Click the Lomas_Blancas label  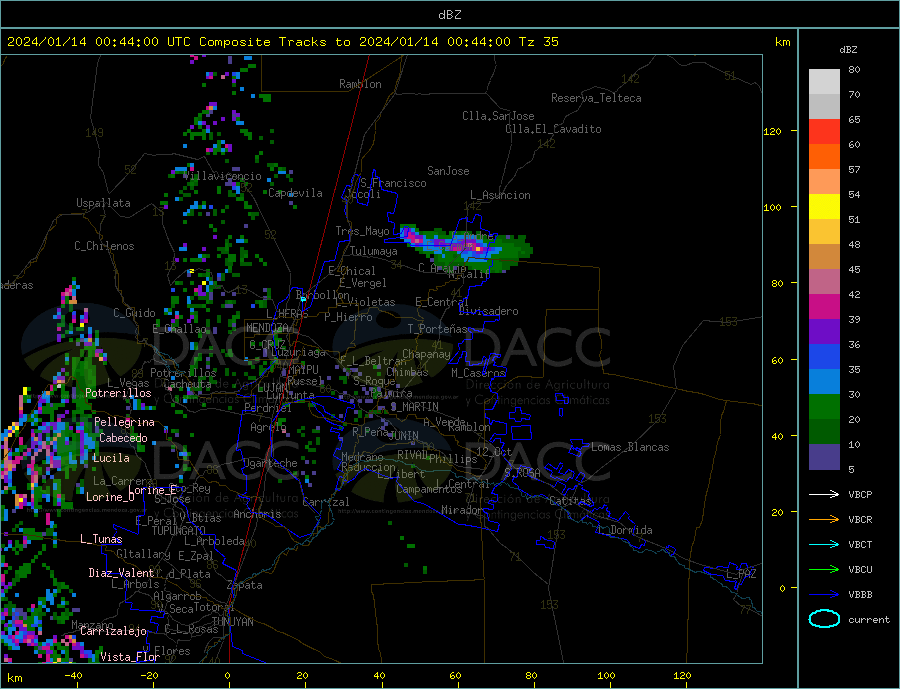tap(630, 447)
